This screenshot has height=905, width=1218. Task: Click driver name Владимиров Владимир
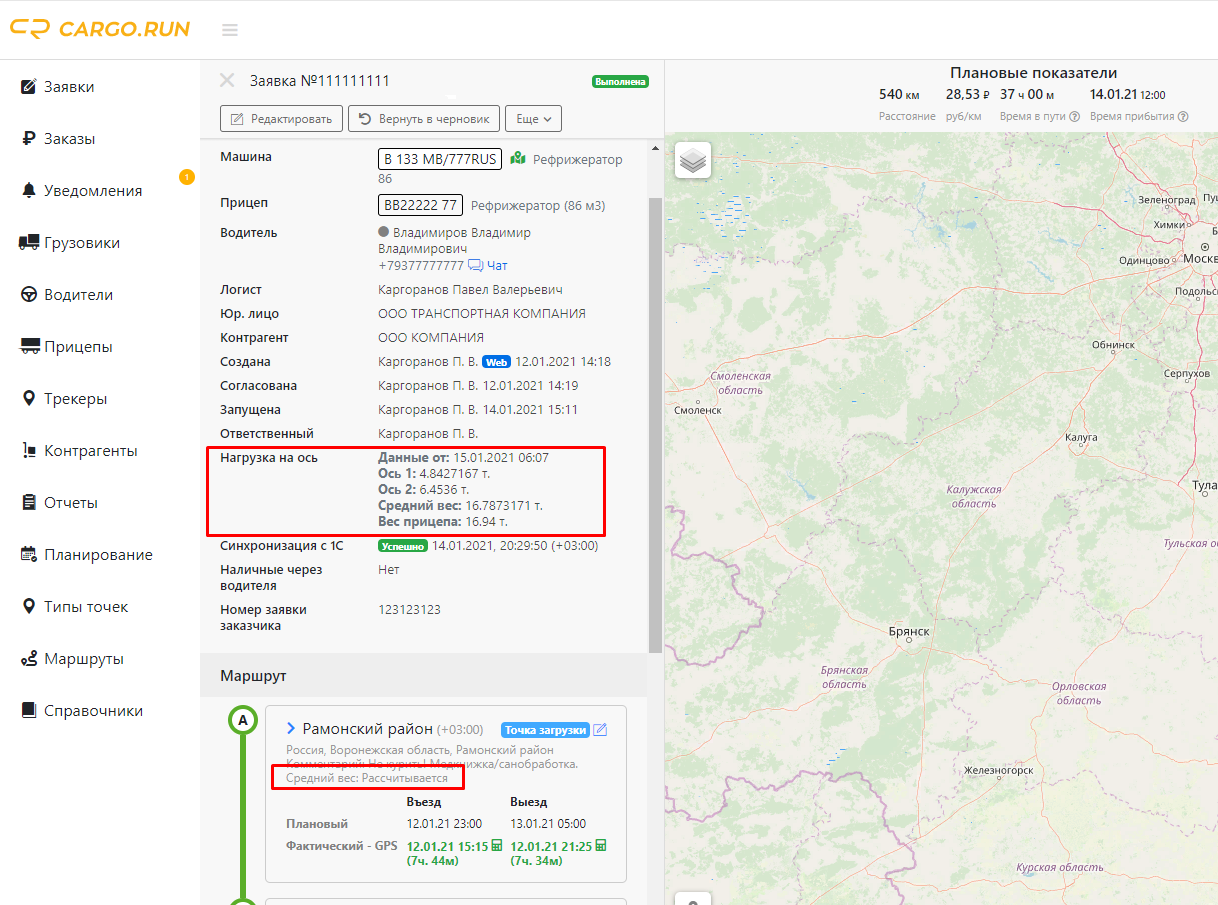[x=462, y=232]
